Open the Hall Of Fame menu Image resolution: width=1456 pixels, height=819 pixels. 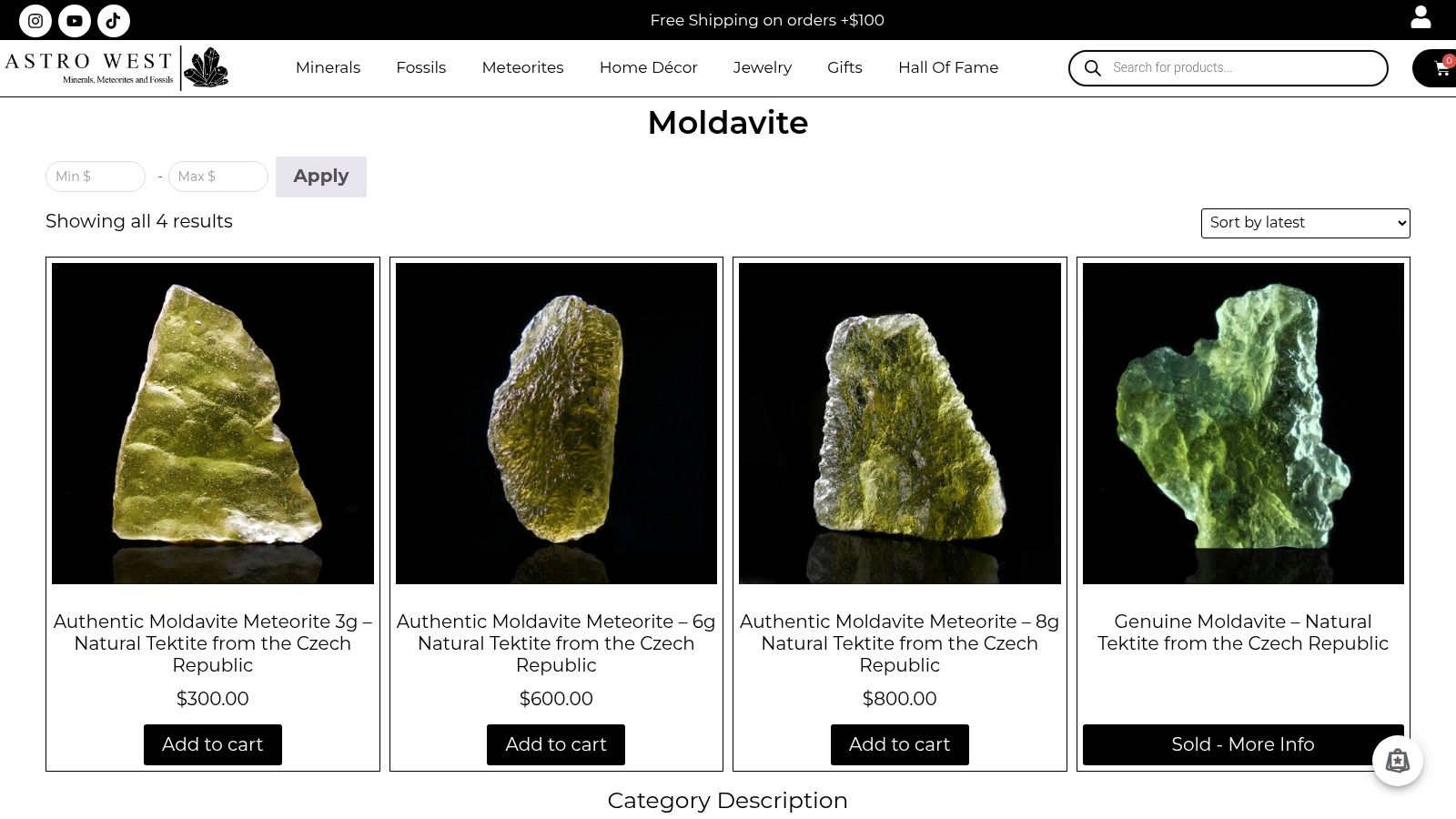tap(948, 67)
